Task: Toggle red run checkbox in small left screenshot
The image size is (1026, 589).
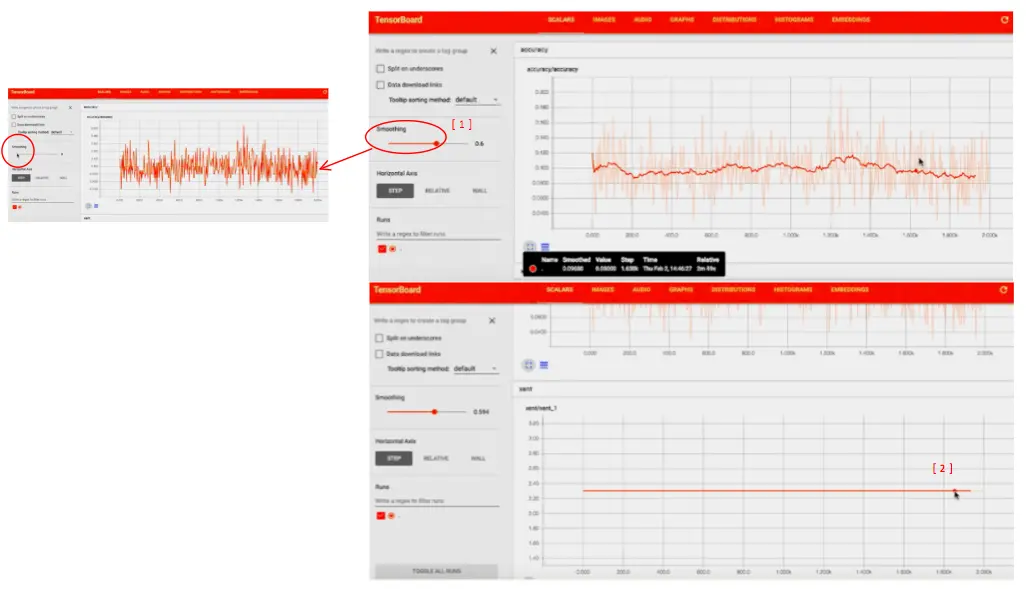Action: (x=14, y=207)
